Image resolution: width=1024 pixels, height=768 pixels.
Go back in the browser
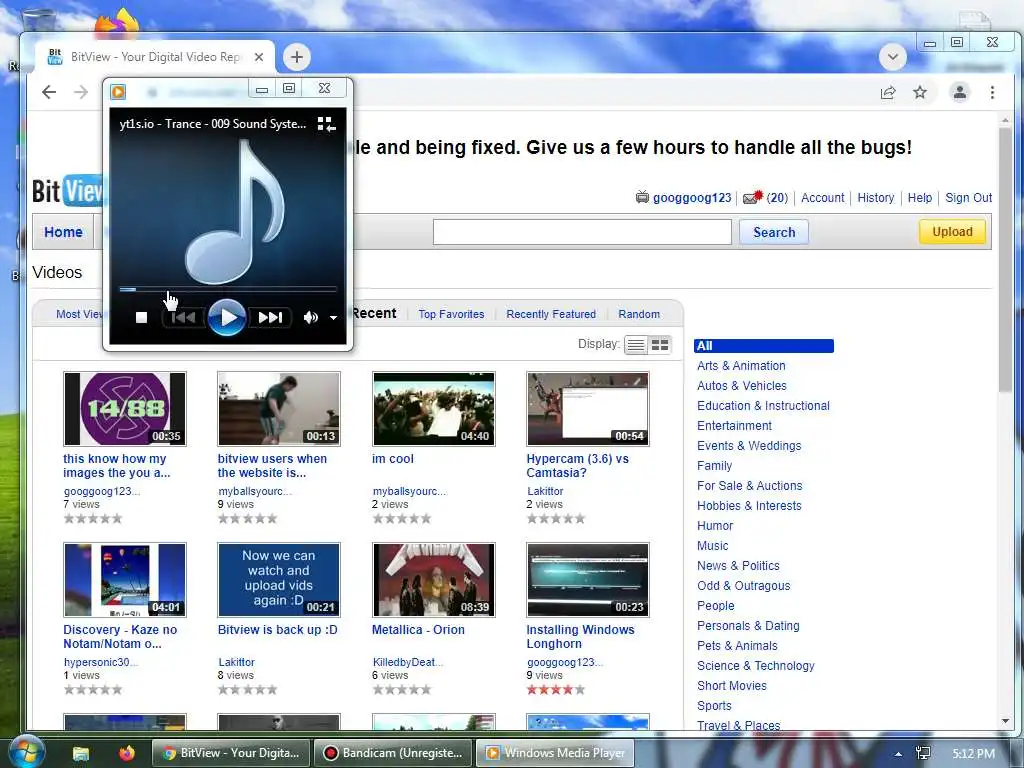49,92
